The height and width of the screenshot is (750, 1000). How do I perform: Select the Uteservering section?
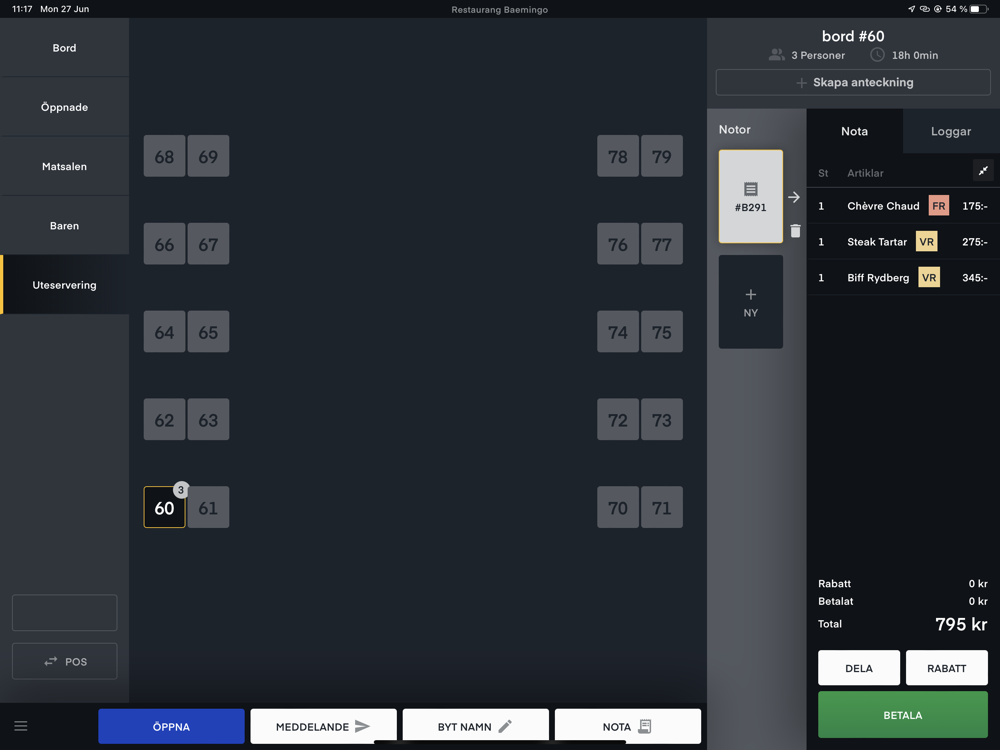coord(64,285)
